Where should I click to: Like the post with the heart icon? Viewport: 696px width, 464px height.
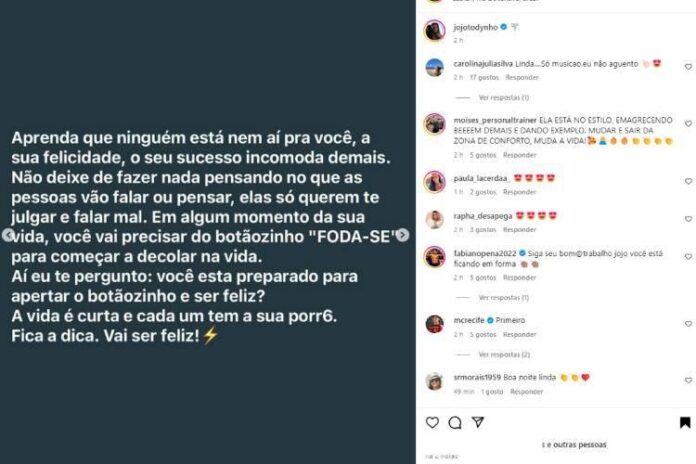pos(432,422)
